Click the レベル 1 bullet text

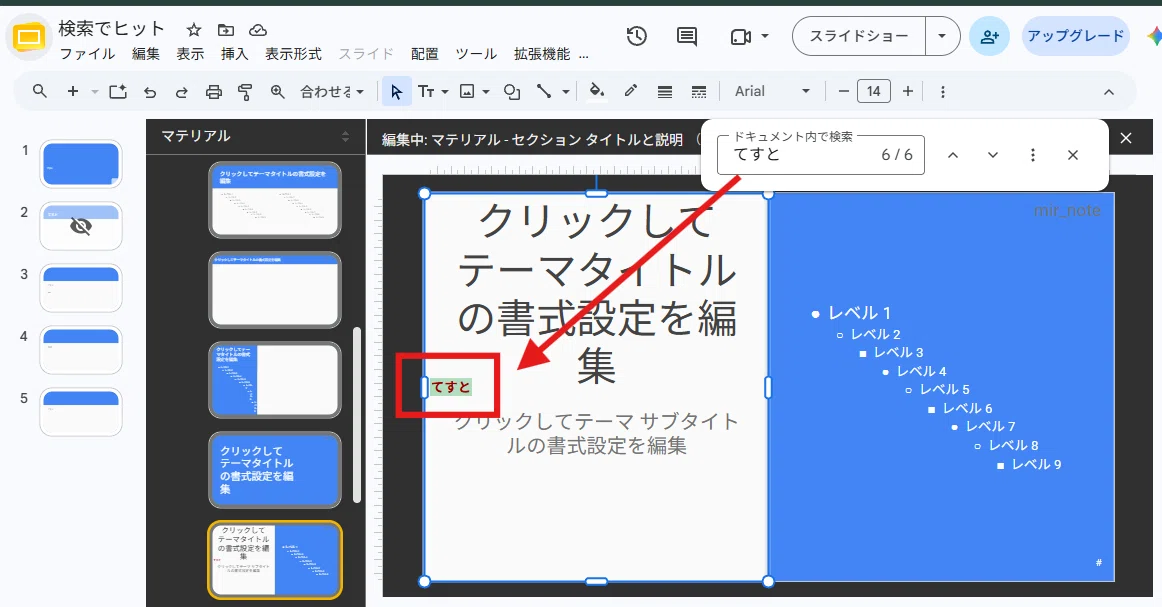click(x=859, y=313)
